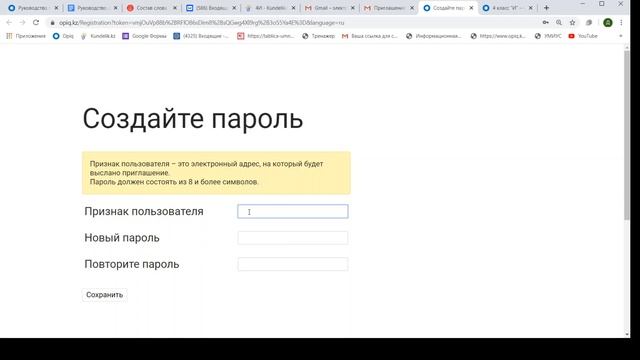Reload the page with the refresh icon
This screenshot has width=640, height=360.
(x=36, y=23)
